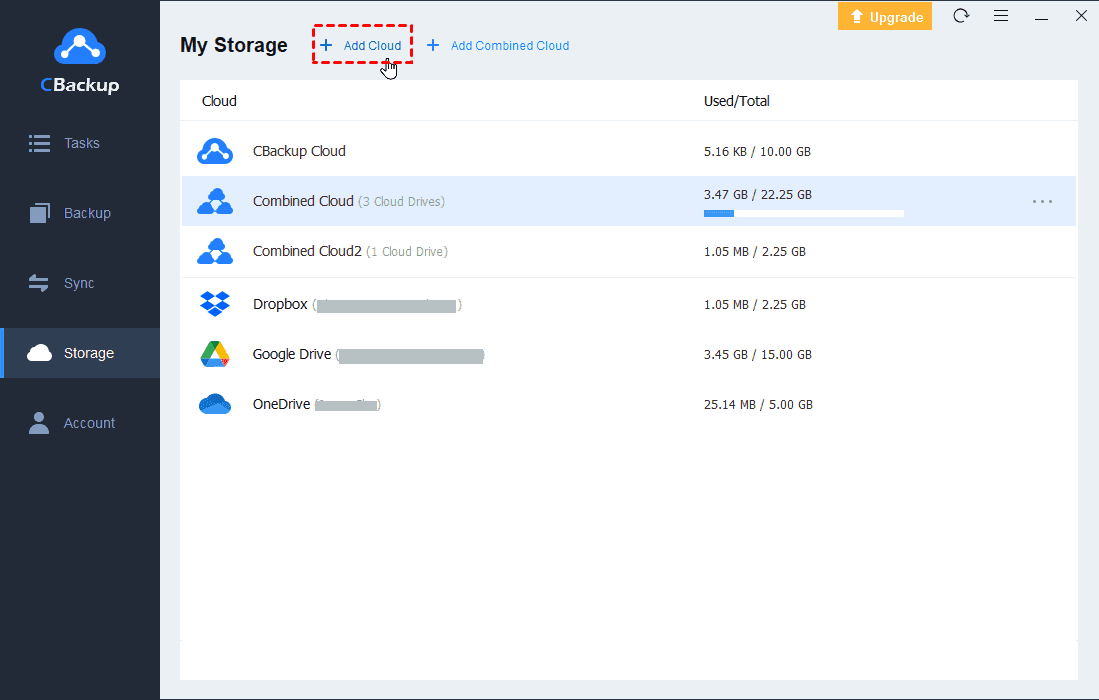Image resolution: width=1099 pixels, height=700 pixels.
Task: Click the CBackup logo icon
Action: [79, 46]
